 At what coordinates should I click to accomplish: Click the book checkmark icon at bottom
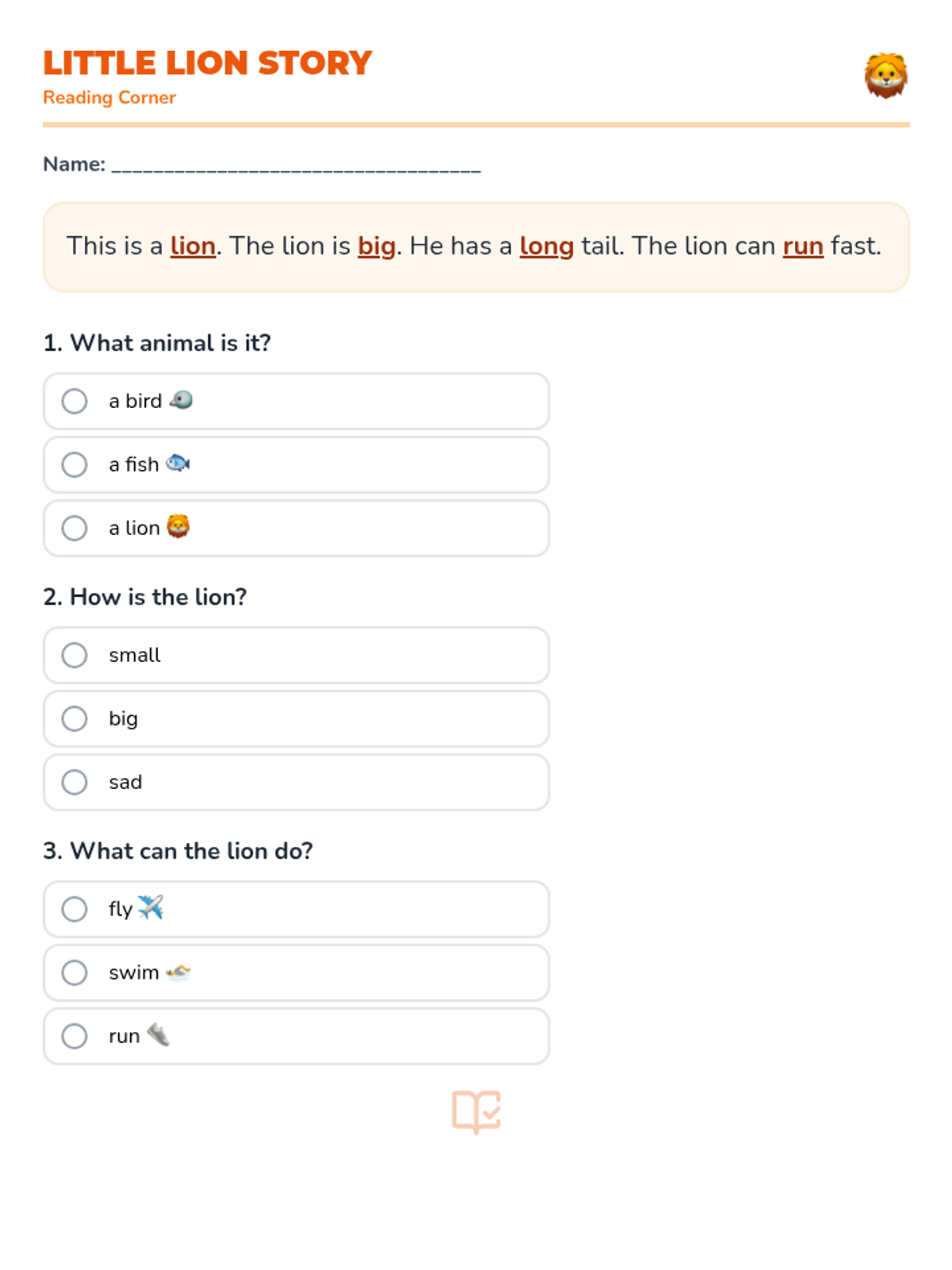[x=476, y=1110]
